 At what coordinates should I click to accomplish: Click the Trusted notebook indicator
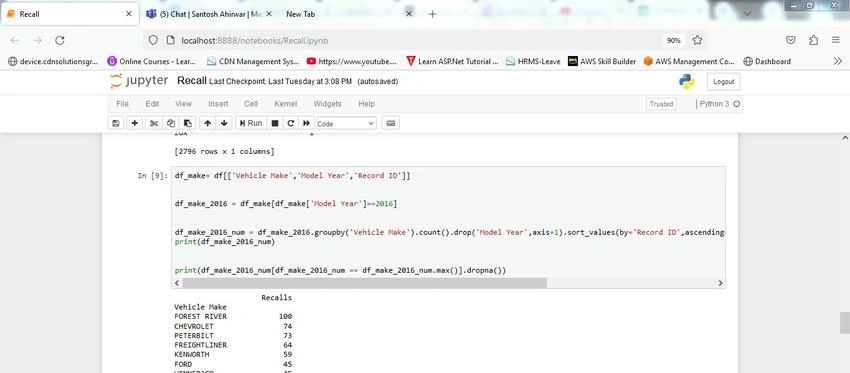(x=661, y=104)
